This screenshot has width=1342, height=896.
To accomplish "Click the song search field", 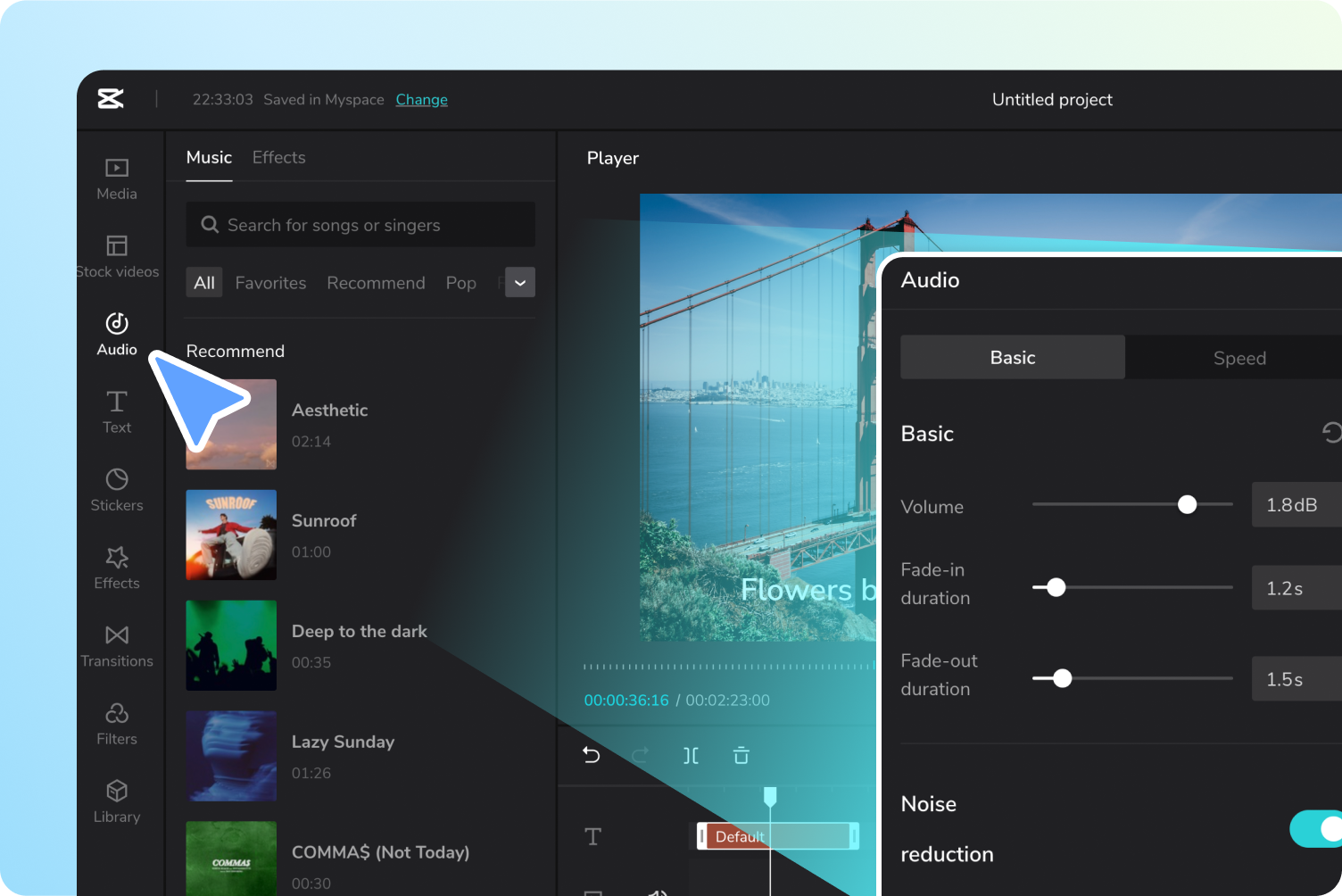I will click(x=360, y=225).
